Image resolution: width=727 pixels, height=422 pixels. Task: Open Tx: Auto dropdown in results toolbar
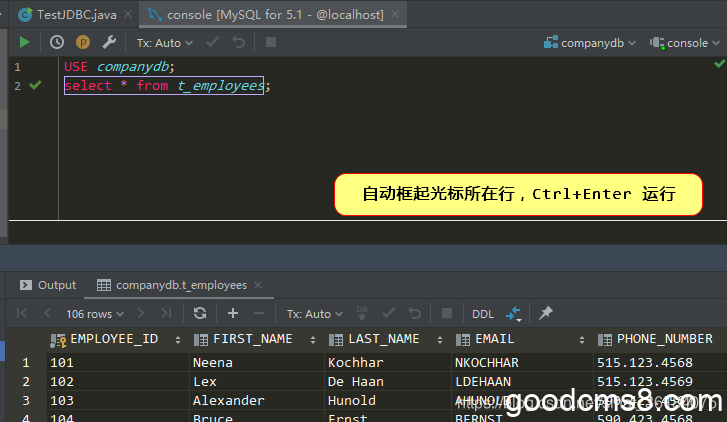tap(315, 314)
